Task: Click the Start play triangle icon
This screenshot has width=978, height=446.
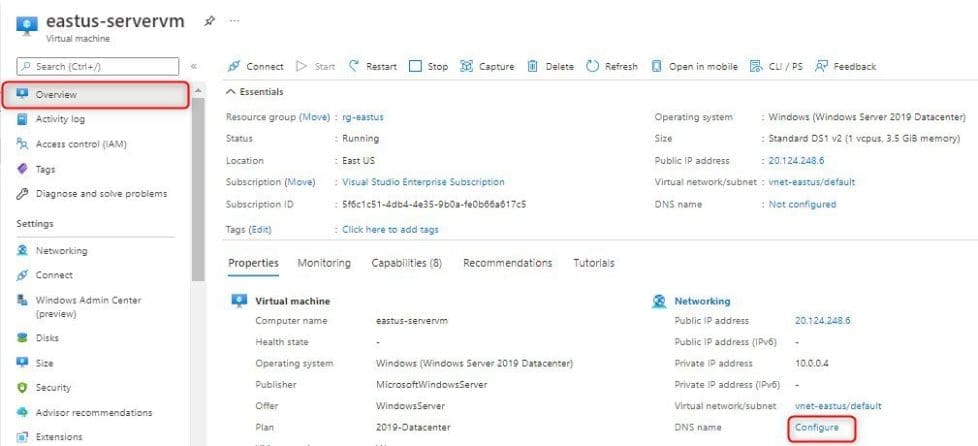Action: coord(301,66)
